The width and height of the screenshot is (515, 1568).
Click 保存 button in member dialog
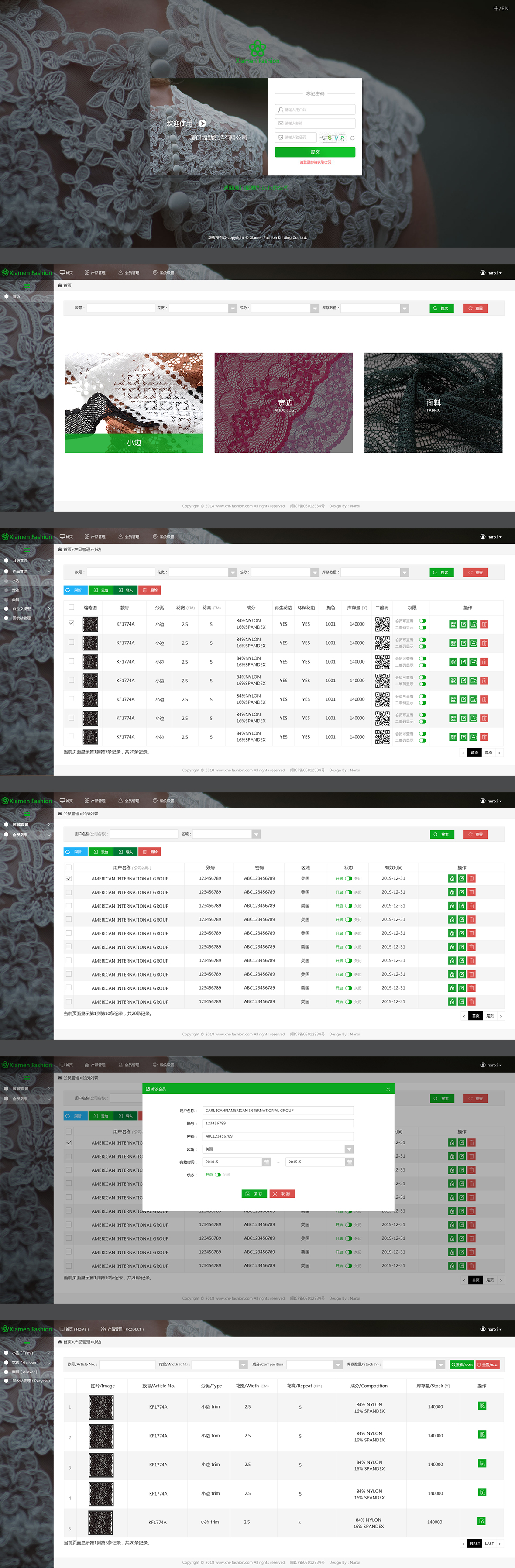[254, 1193]
